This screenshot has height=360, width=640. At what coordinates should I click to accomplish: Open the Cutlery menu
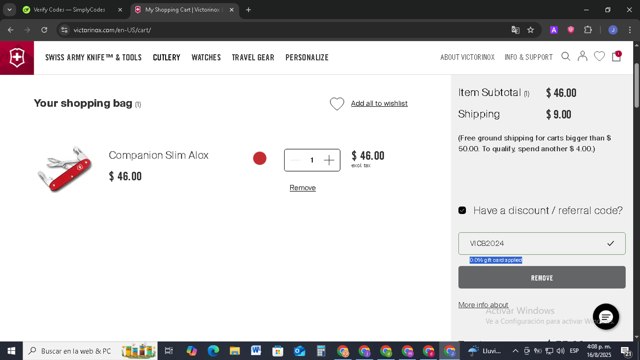[167, 58]
